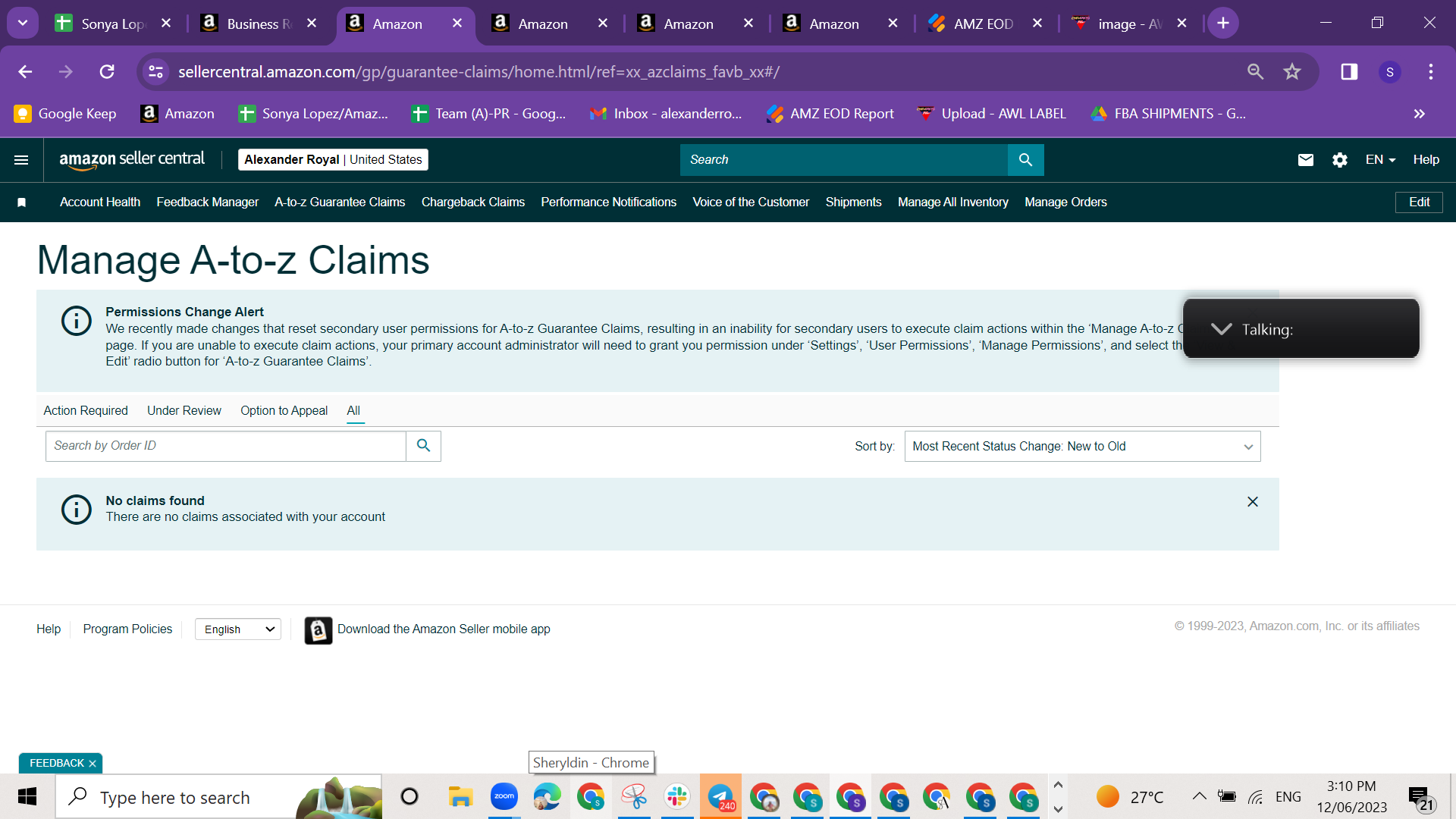Open the Account Health link
This screenshot has width=1456, height=819.
coord(100,202)
